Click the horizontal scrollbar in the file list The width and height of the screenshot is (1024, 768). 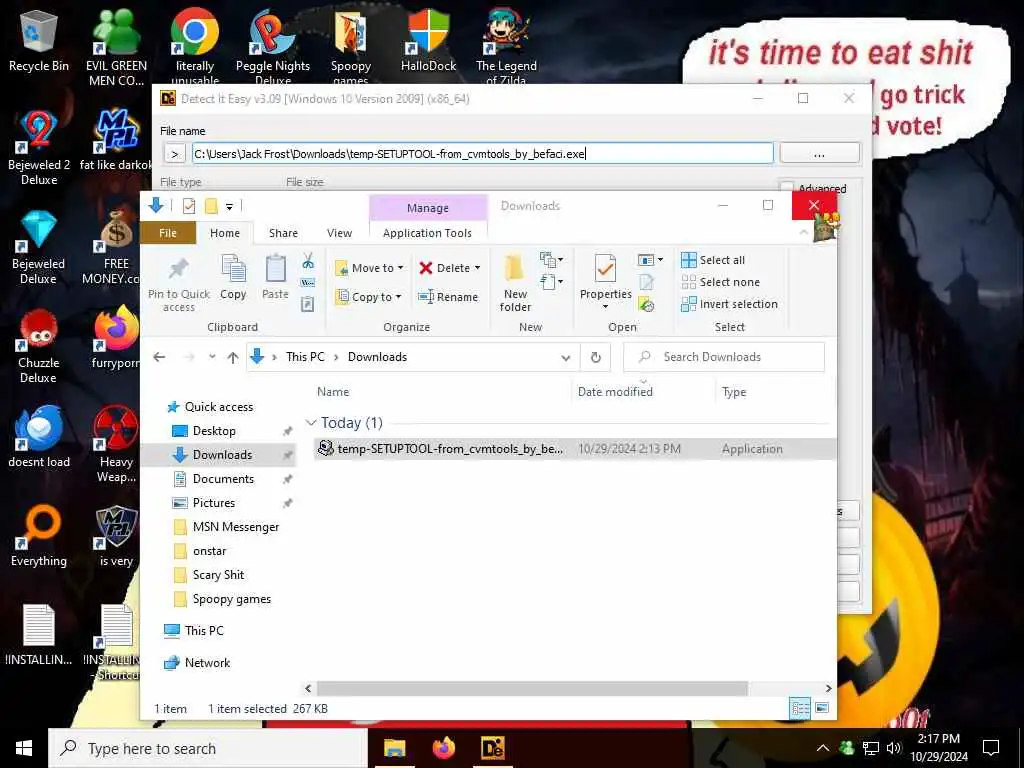point(532,688)
